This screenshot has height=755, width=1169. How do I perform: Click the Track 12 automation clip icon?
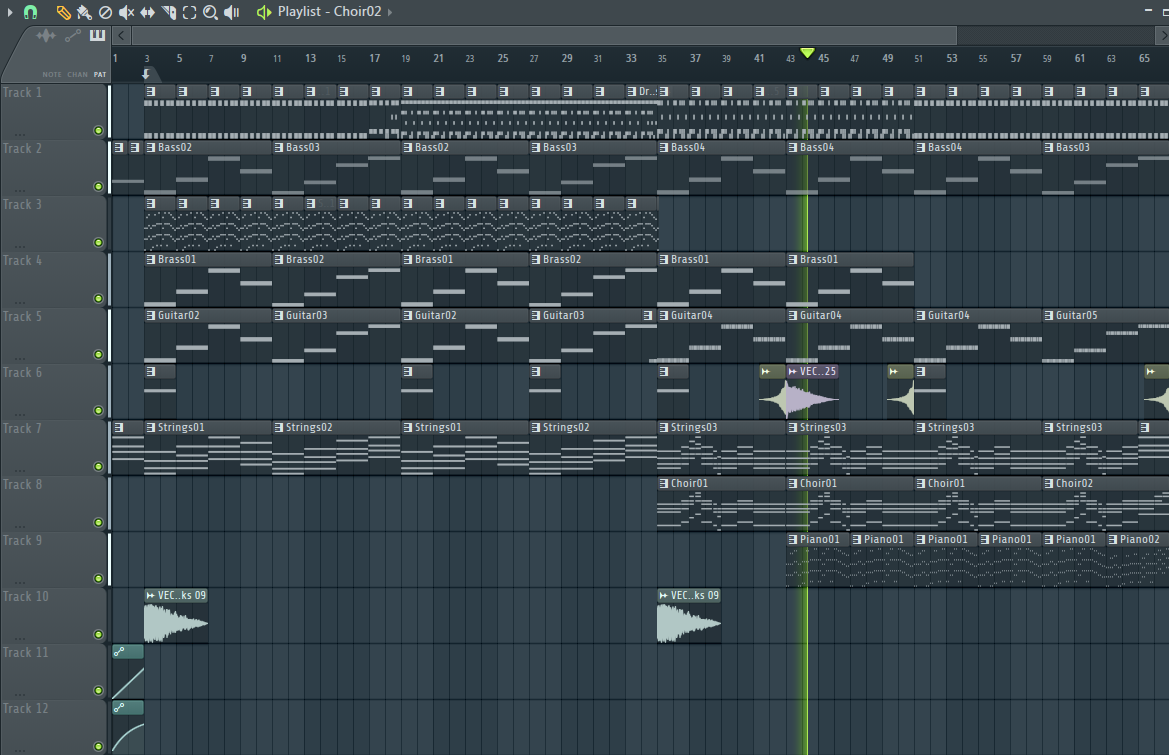click(x=119, y=708)
